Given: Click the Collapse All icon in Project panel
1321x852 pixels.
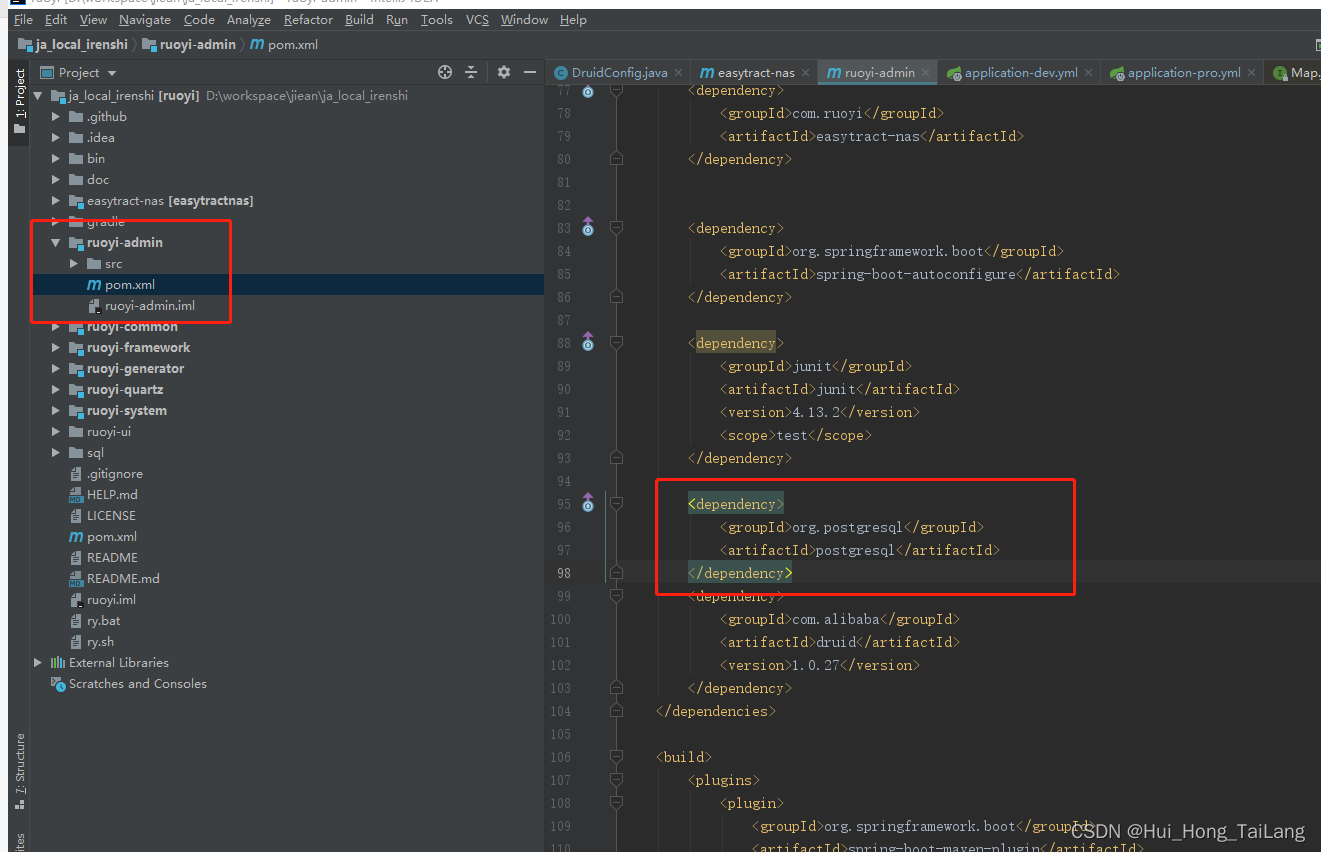Looking at the screenshot, I should click(x=471, y=72).
